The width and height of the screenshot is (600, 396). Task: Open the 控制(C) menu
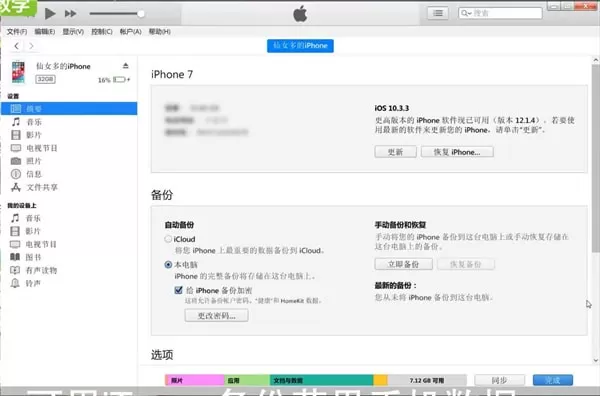click(x=102, y=31)
